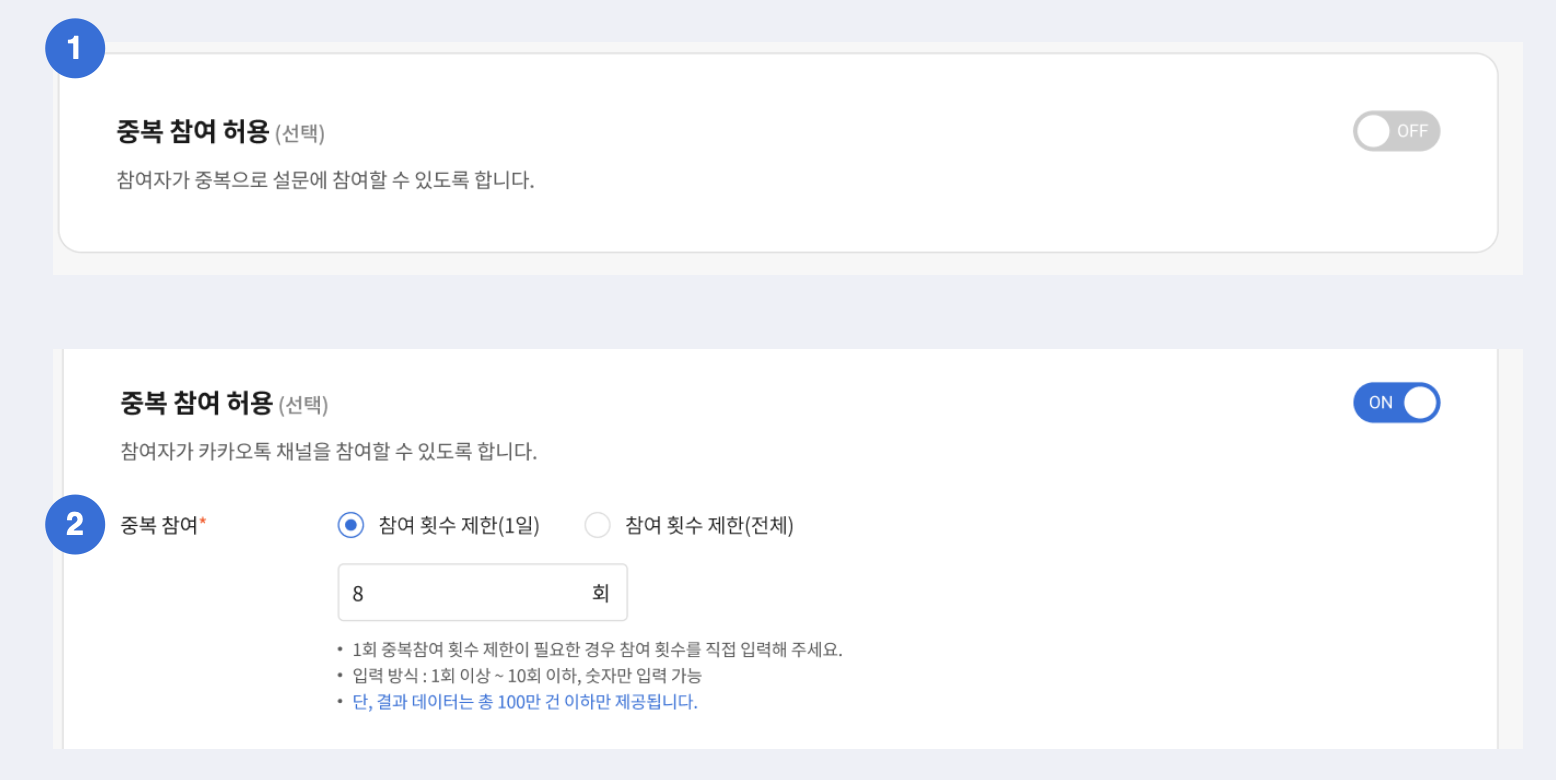
Task: Click the 회 unit inside the count field
Action: [x=600, y=593]
